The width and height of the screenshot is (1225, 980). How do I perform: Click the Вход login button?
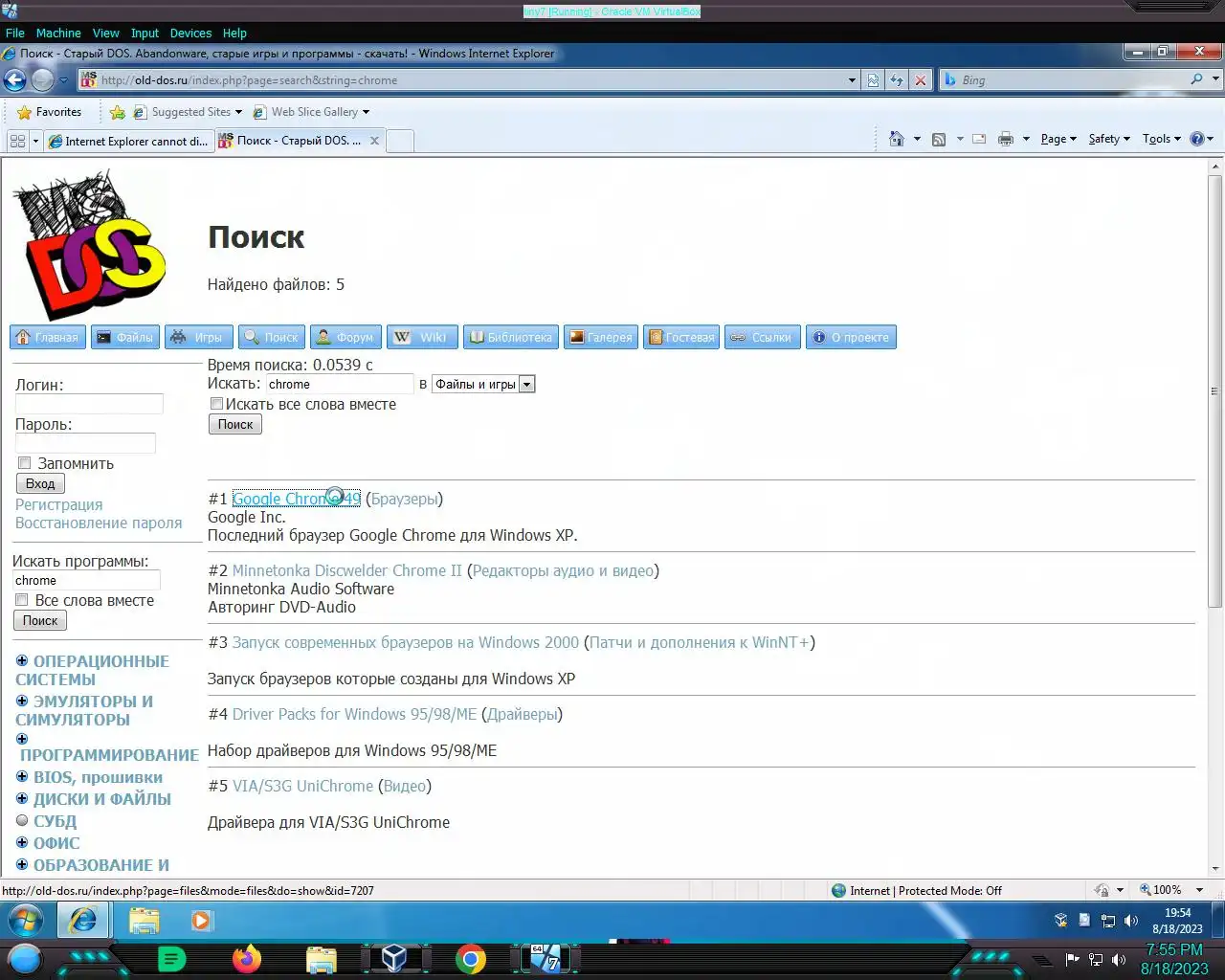[x=40, y=484]
